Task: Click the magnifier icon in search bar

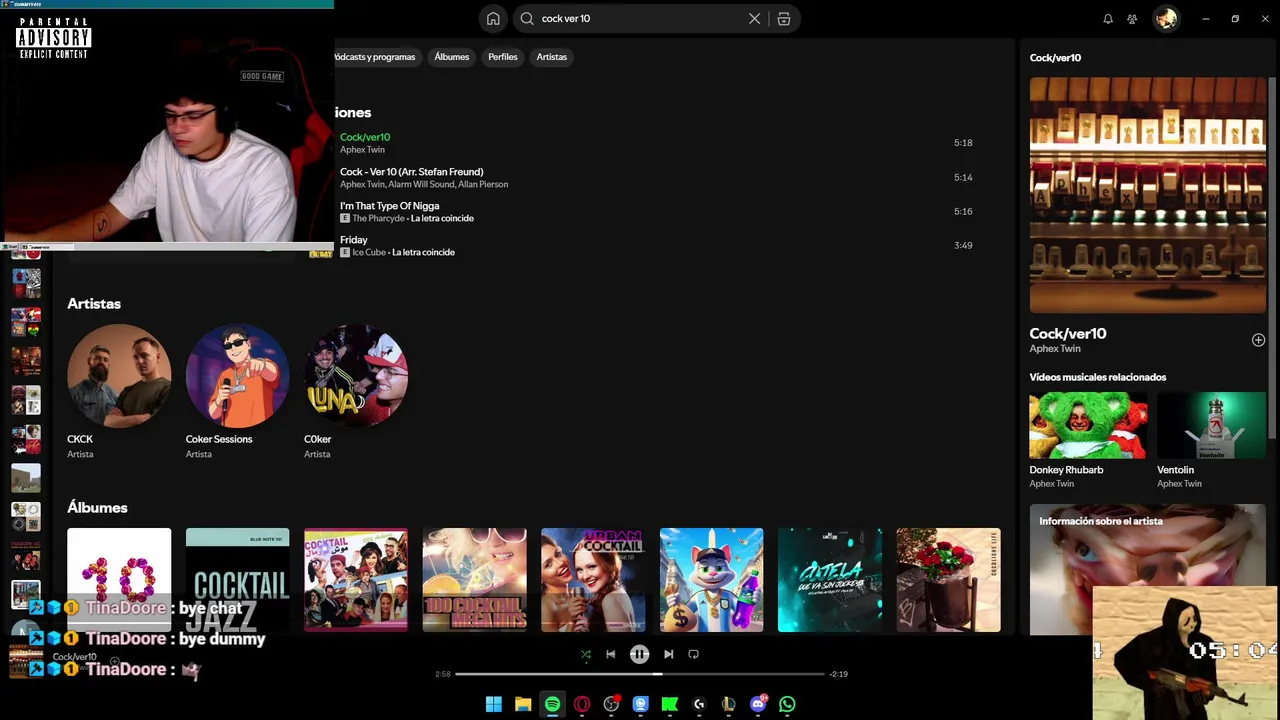Action: (x=527, y=19)
